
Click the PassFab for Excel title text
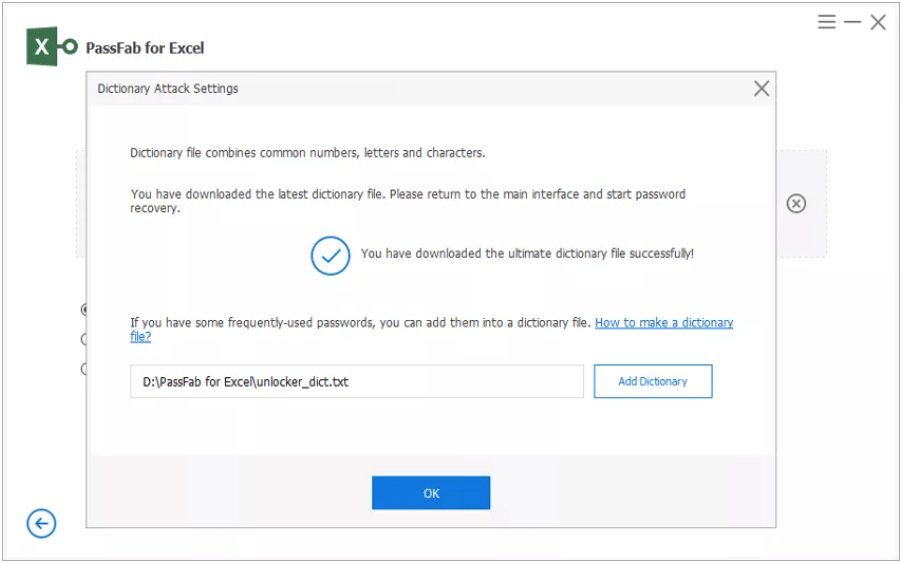pyautogui.click(x=145, y=48)
